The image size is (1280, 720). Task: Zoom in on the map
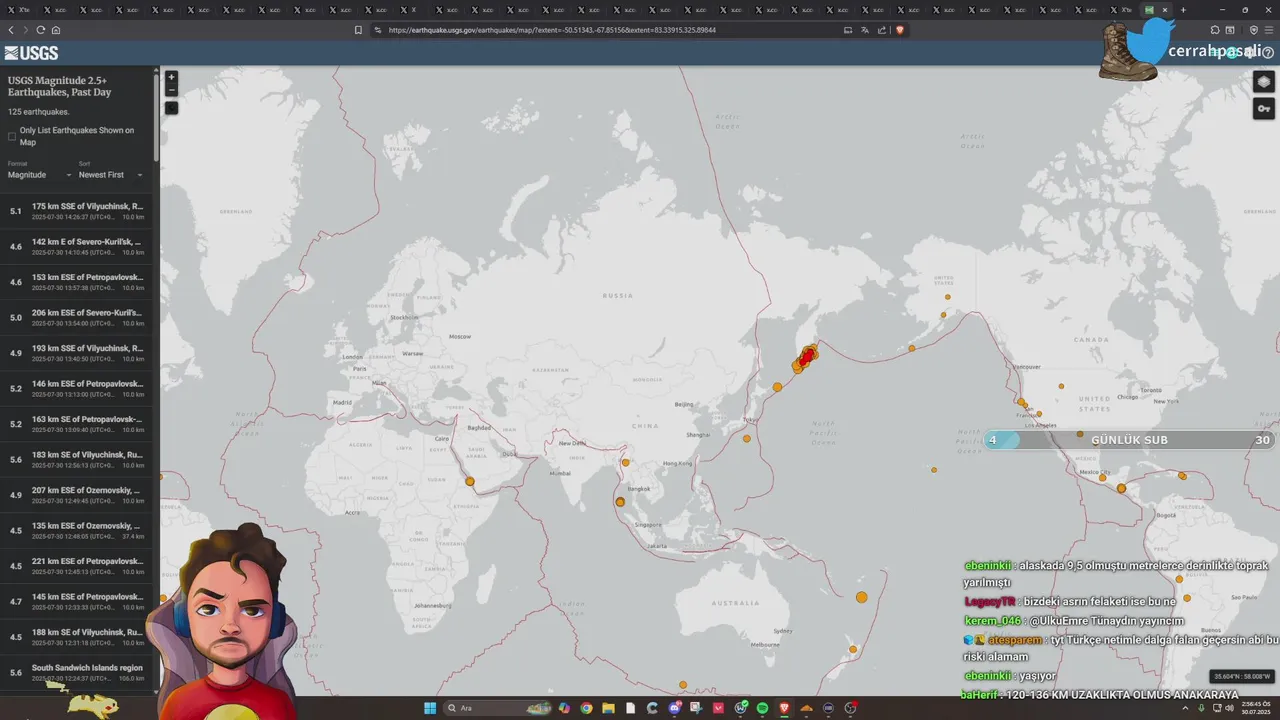[x=171, y=77]
